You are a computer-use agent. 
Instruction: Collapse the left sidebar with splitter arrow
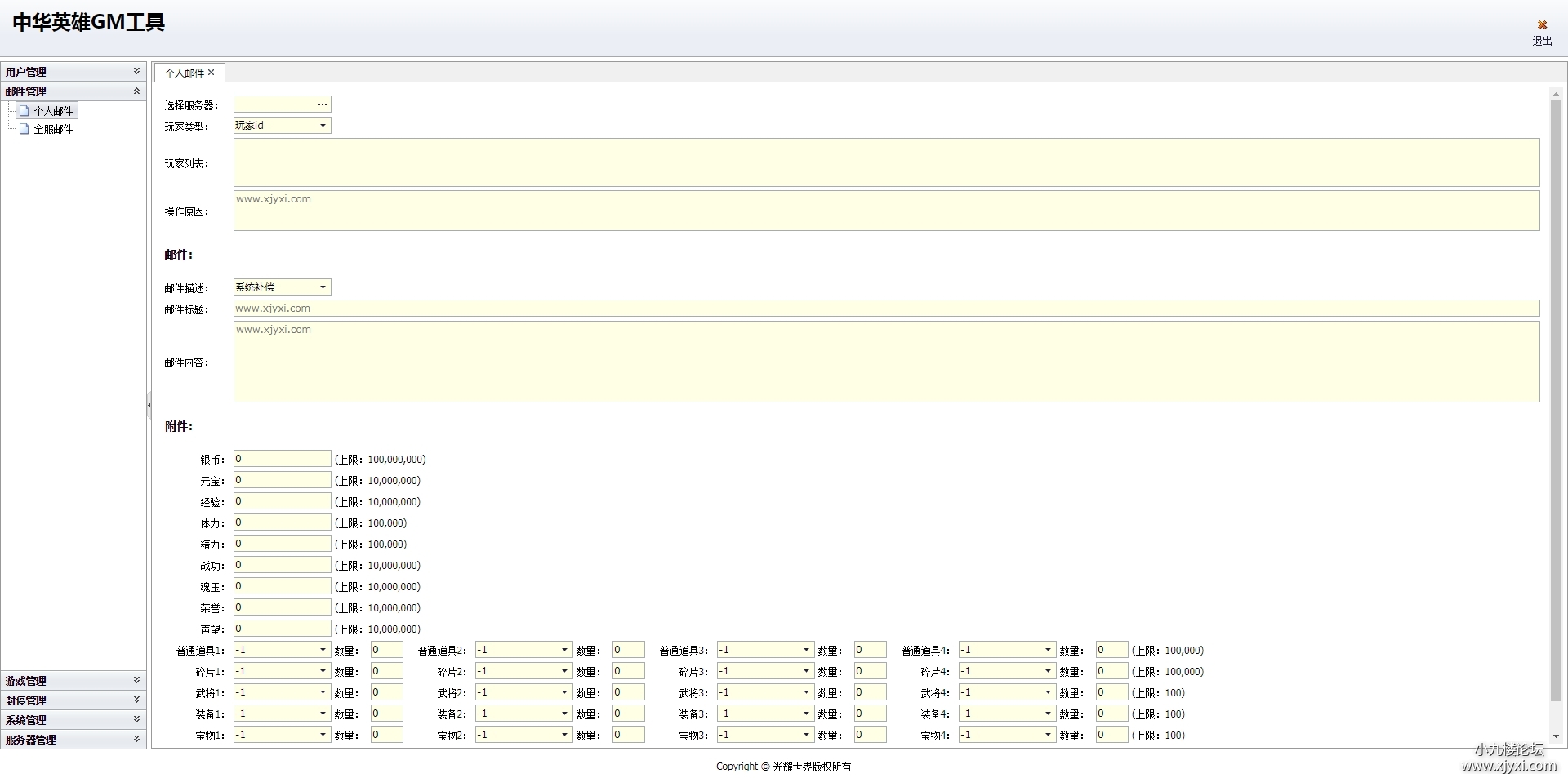pos(149,405)
